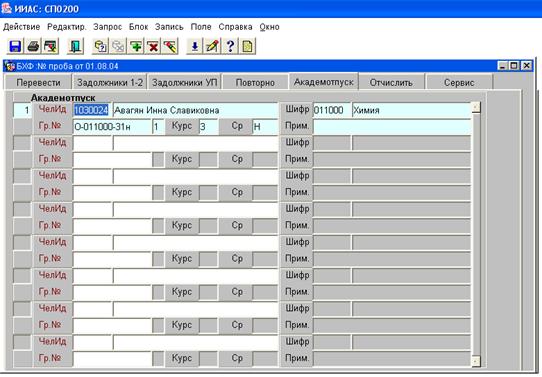
Task: Click the Save (floppy disk) toolbar icon
Action: click(x=15, y=46)
